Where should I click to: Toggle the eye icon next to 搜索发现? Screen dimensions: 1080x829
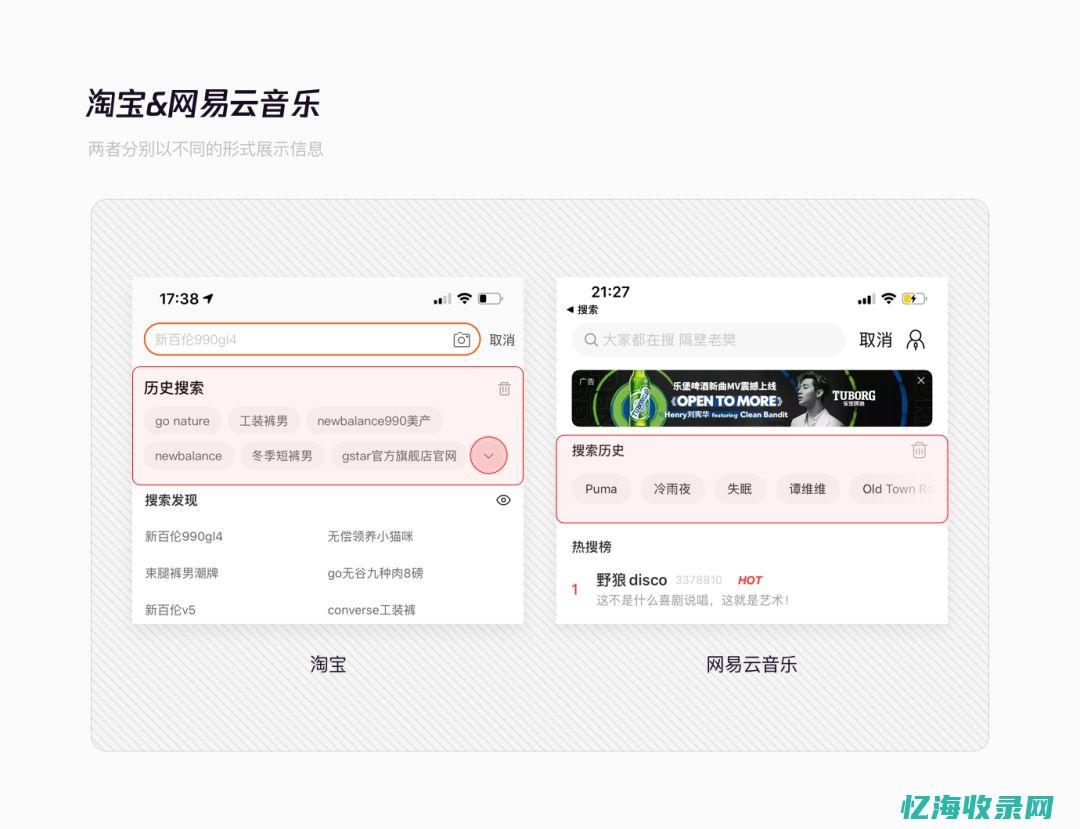(x=504, y=500)
